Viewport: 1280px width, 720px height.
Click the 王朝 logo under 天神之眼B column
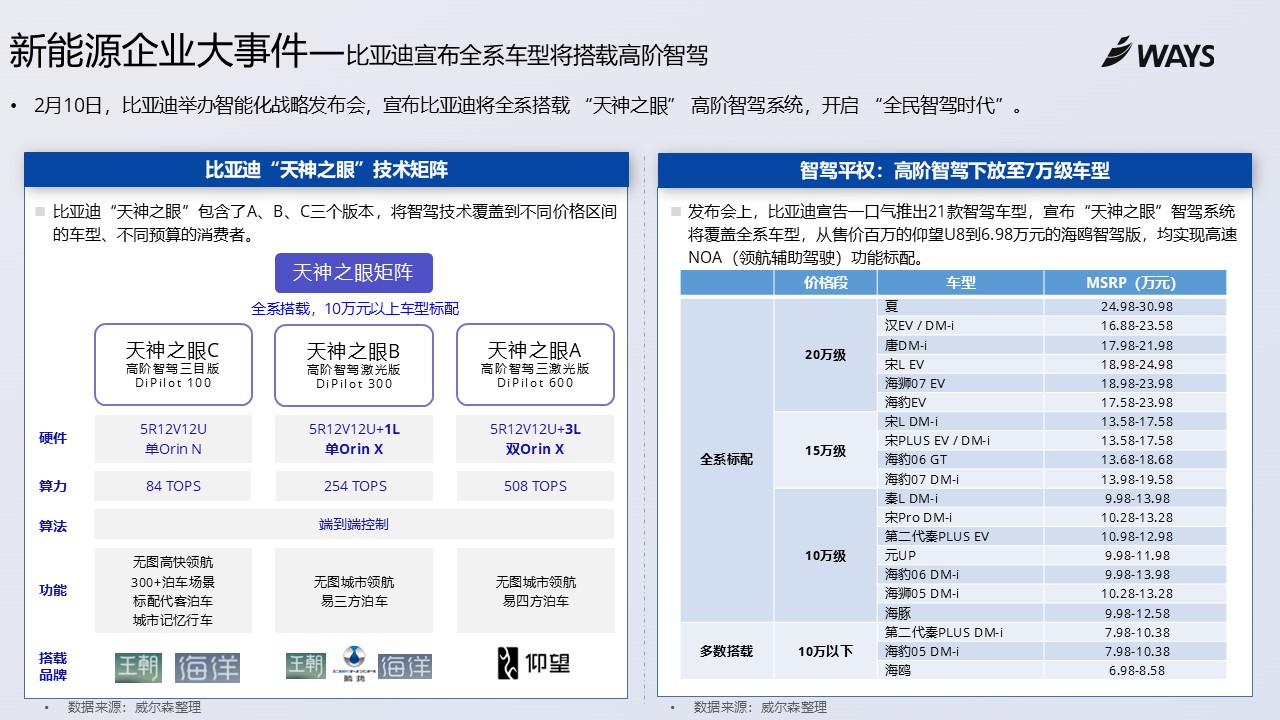(x=306, y=665)
